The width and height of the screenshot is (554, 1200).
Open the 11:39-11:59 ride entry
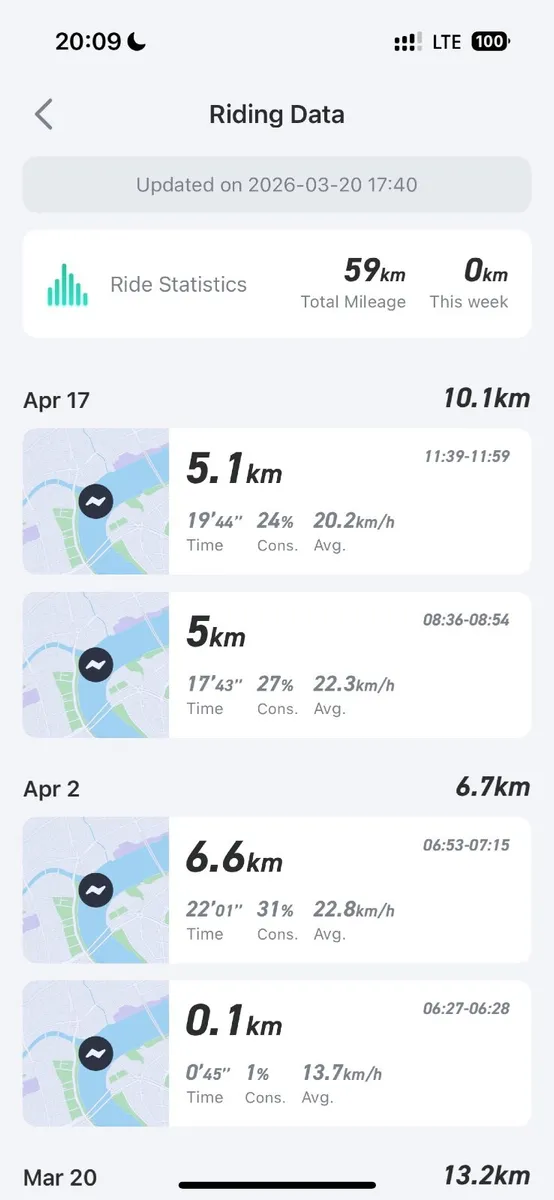(277, 501)
